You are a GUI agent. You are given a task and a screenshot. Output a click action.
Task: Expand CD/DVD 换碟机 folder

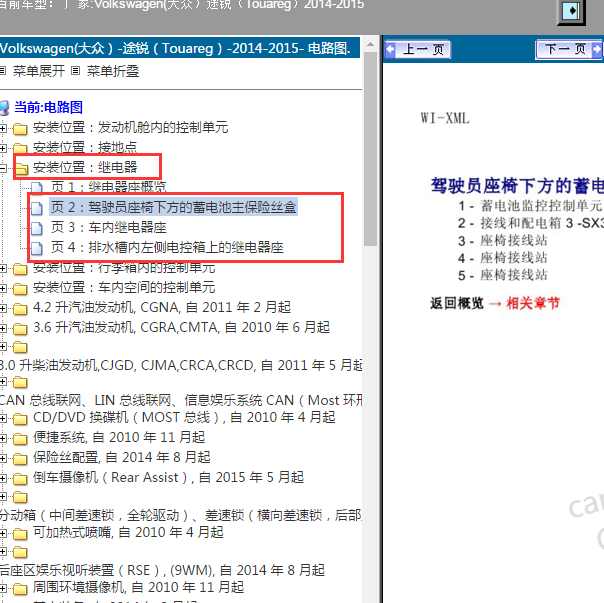(3, 418)
